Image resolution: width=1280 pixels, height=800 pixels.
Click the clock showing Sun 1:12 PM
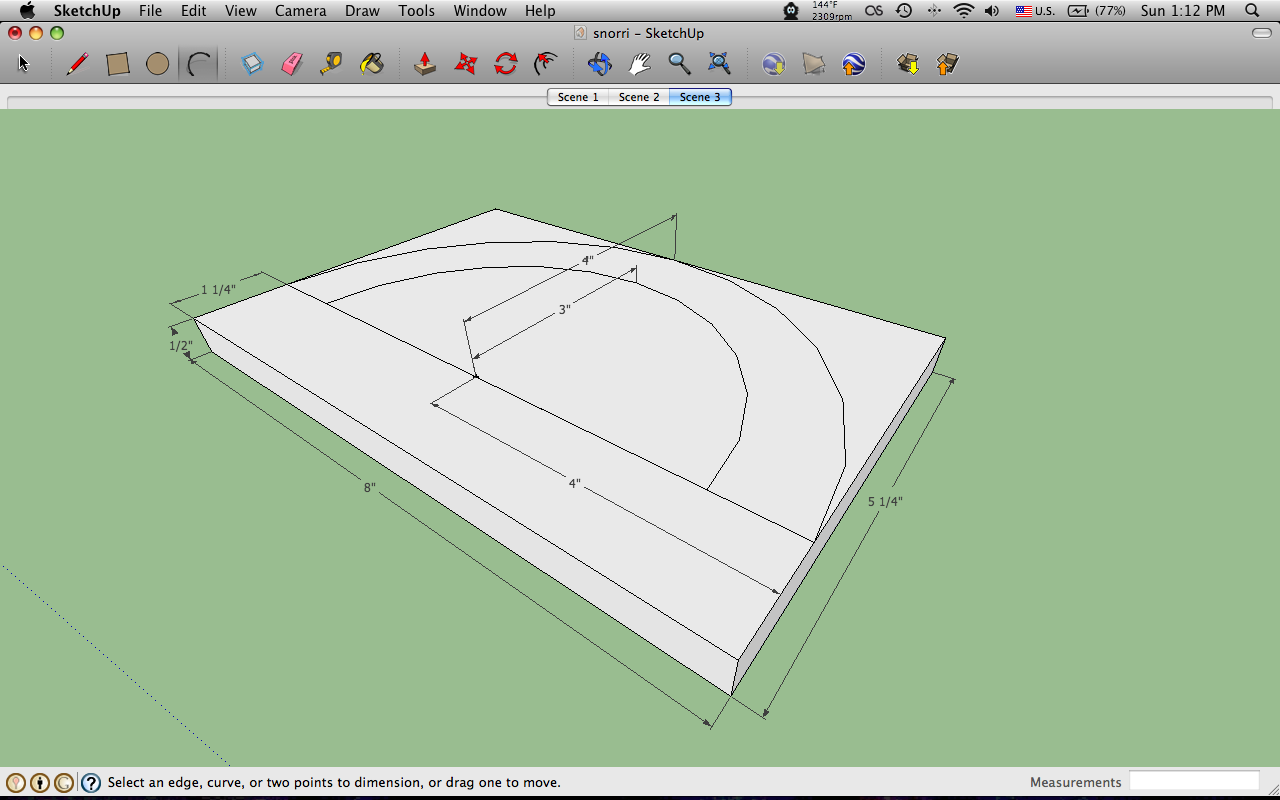(1183, 11)
